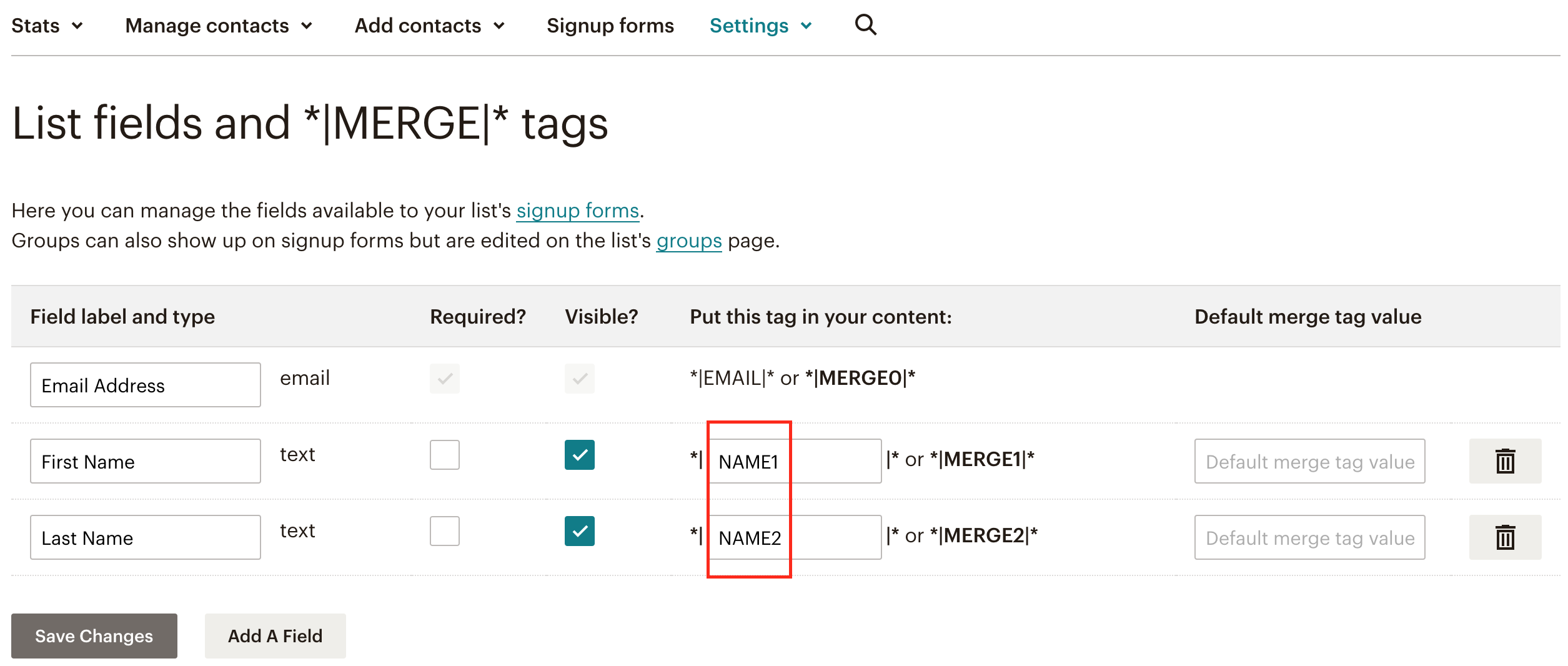Image resolution: width=1568 pixels, height=666 pixels.
Task: Uncheck Visible for Last Name
Action: (579, 531)
